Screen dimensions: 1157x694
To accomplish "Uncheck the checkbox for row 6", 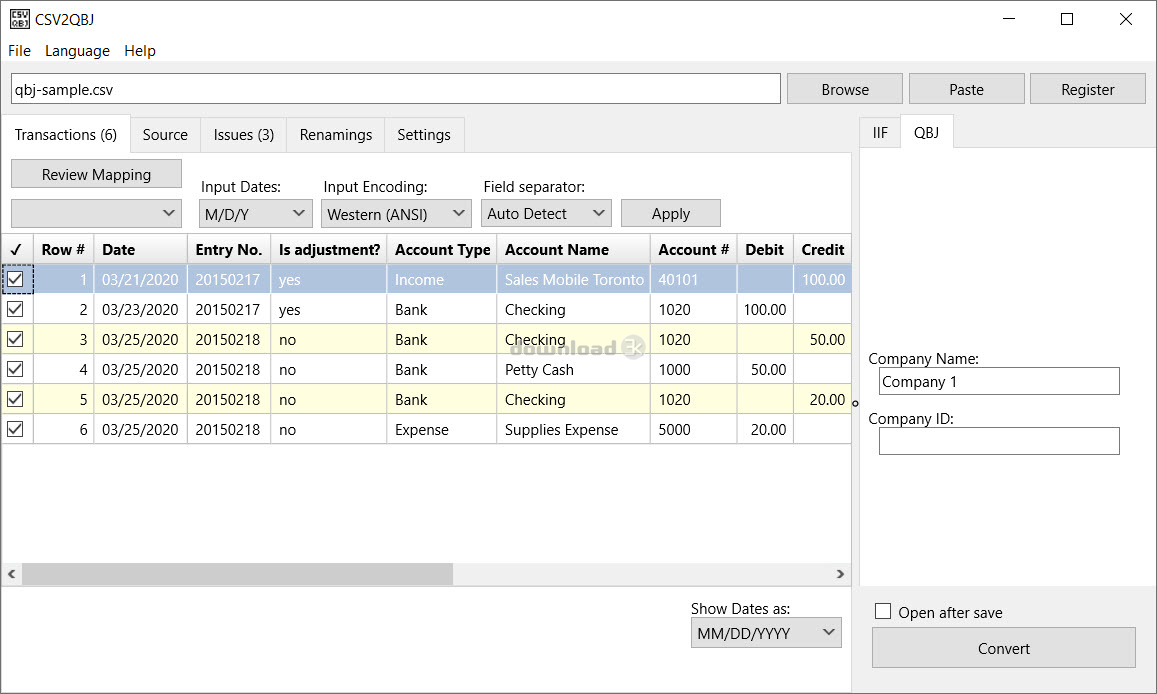I will 15,428.
